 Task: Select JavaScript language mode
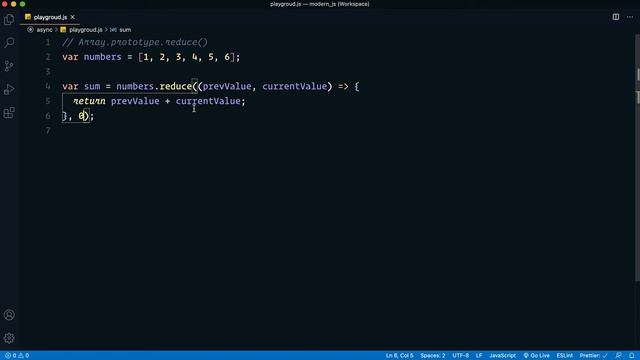tap(502, 356)
